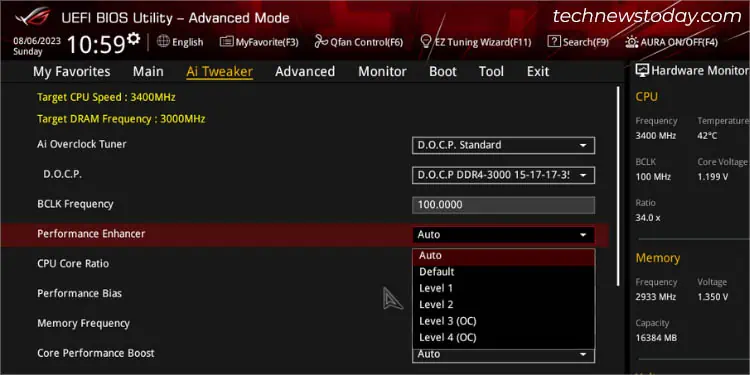Screen dimensions: 750x375
Task: Open the Exit tab
Action: pos(538,72)
